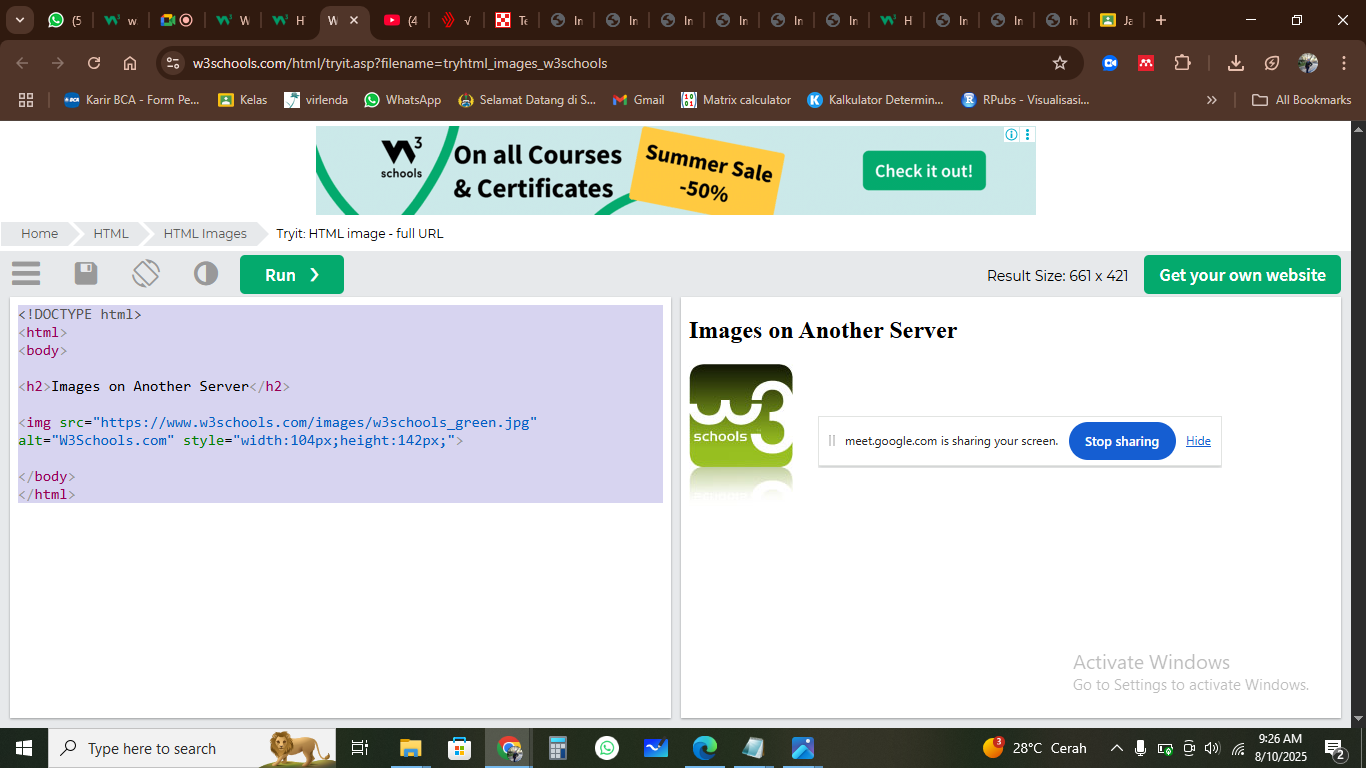Open site information icon in address bar
Viewport: 1366px width, 768px height.
(x=173, y=63)
